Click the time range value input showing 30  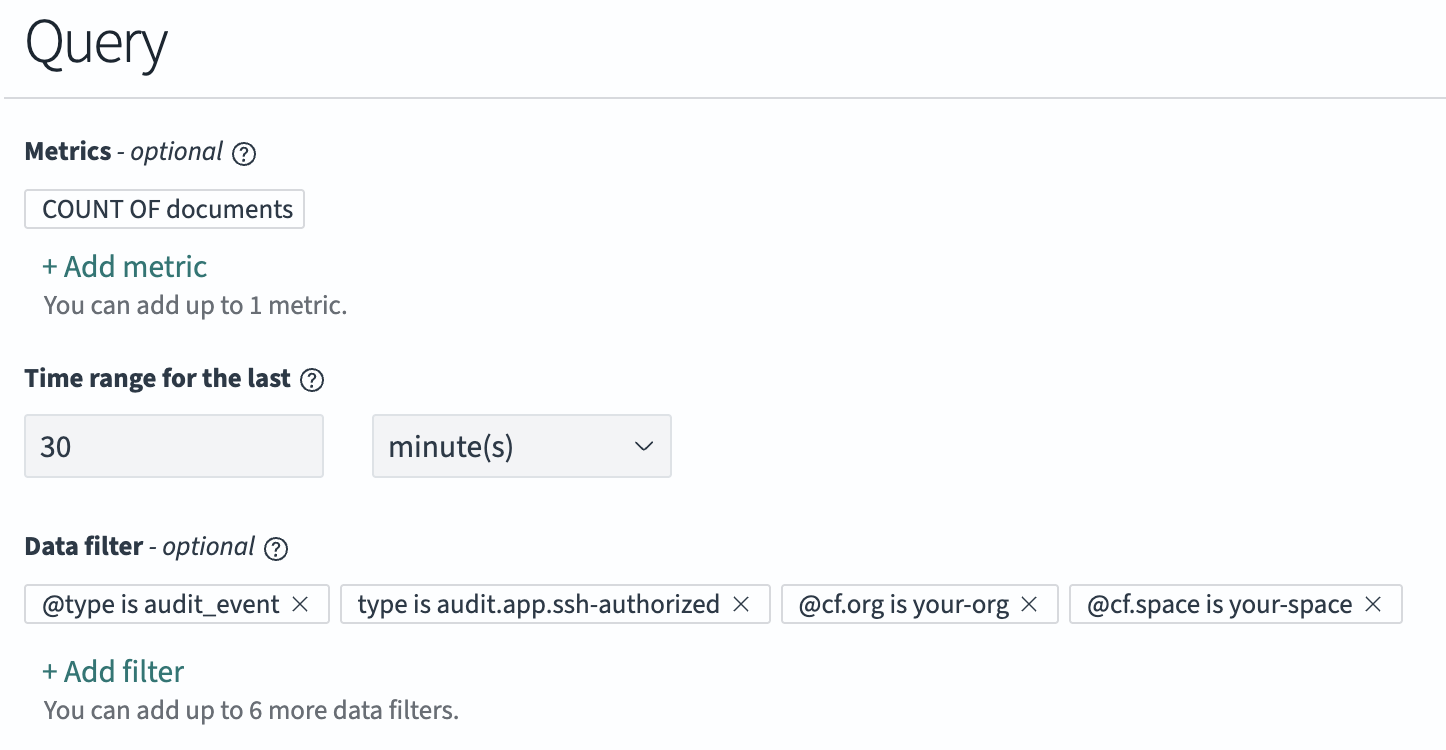173,446
